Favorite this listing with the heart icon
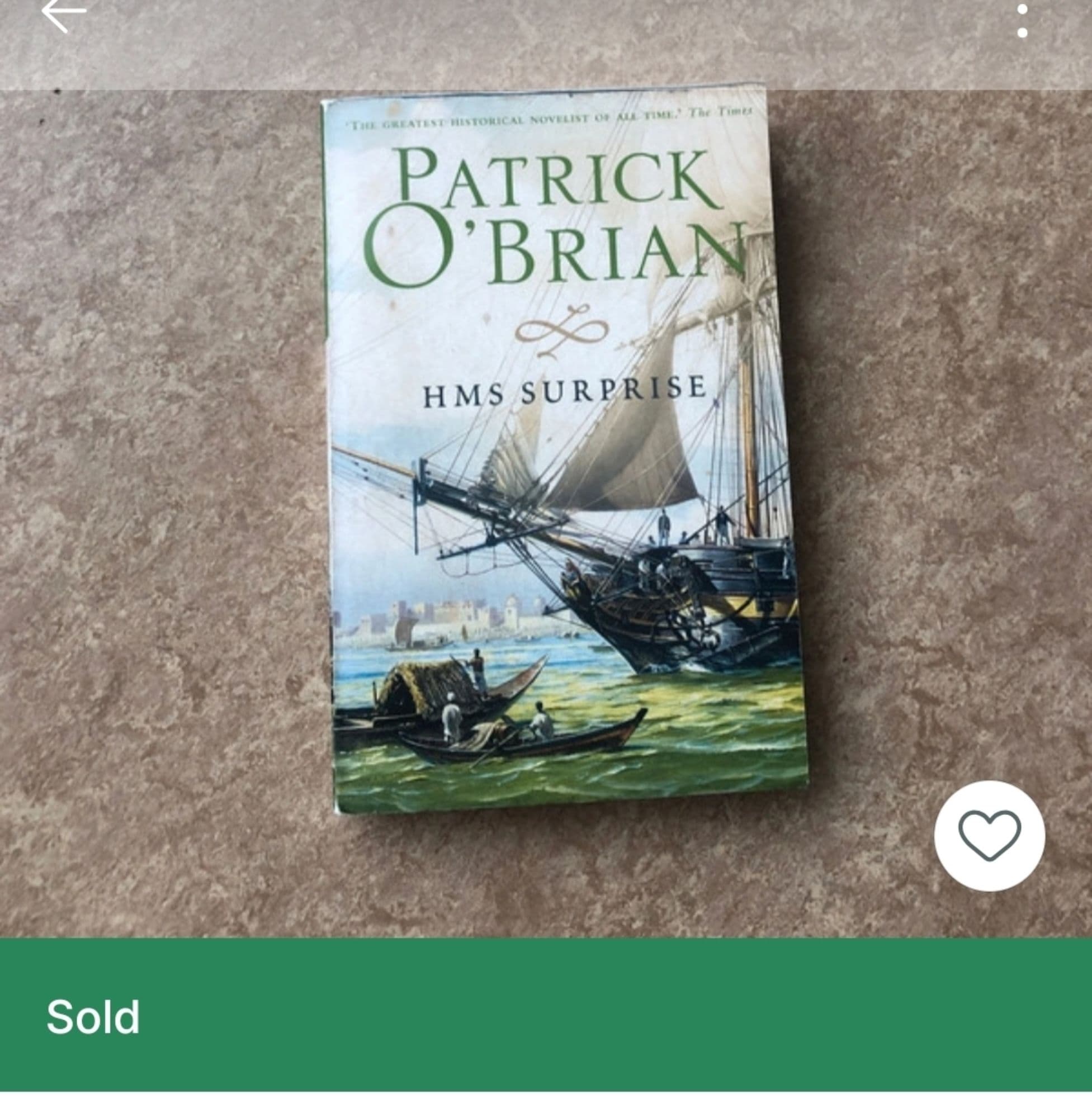Viewport: 1092px width, 1118px height. 989,836
